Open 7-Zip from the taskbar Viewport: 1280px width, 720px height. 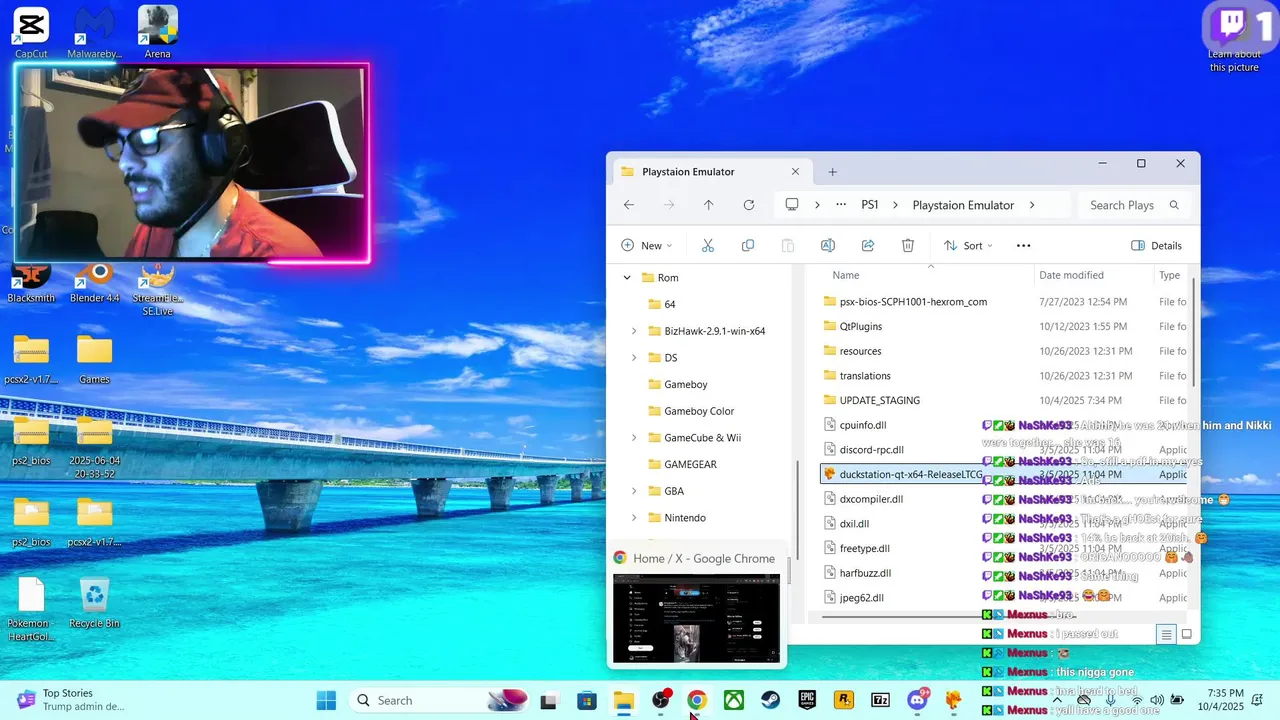tap(881, 701)
